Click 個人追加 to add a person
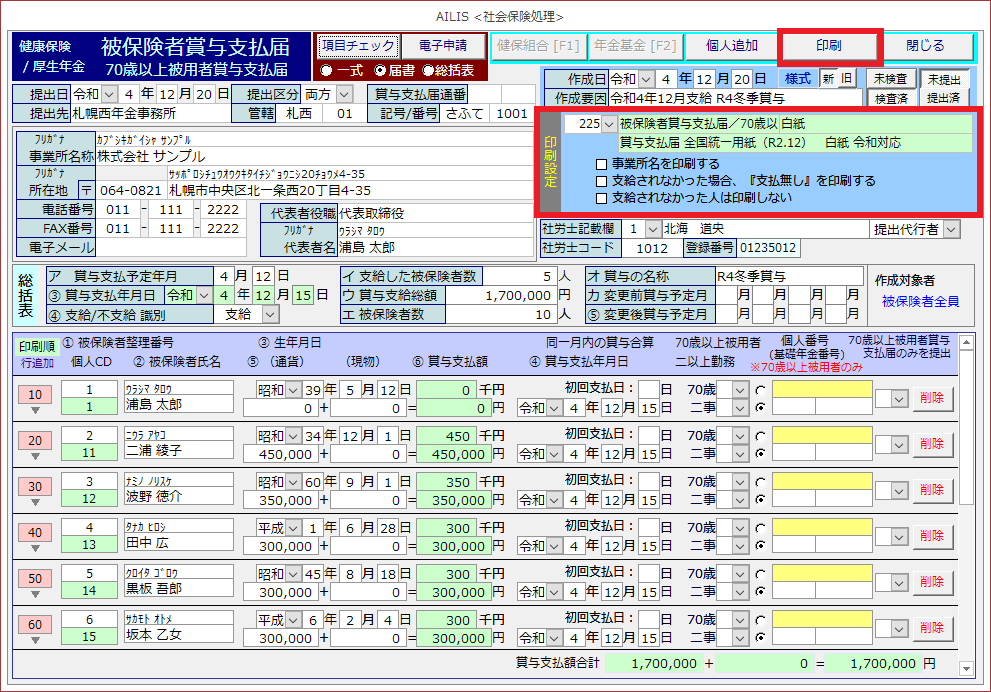The image size is (991, 692). coord(730,46)
